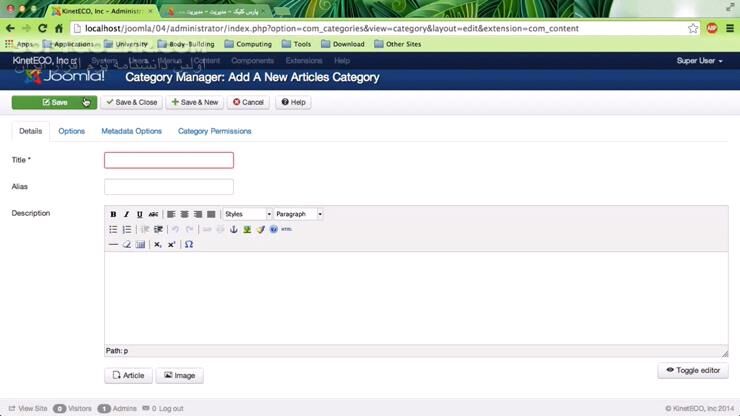Click the Toggle editor button
The width and height of the screenshot is (740, 416).
tap(692, 370)
